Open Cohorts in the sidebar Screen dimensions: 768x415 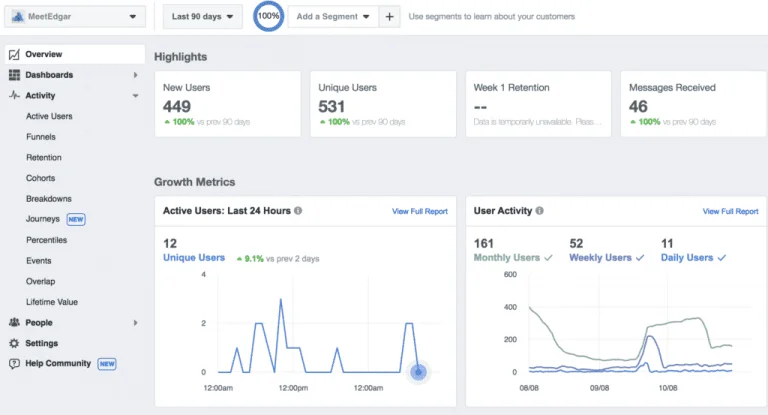[40, 178]
